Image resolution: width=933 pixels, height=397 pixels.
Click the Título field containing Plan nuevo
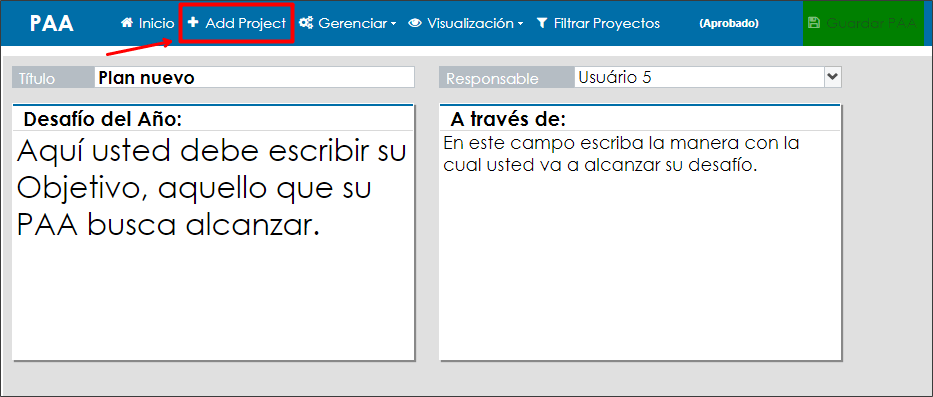click(x=254, y=77)
